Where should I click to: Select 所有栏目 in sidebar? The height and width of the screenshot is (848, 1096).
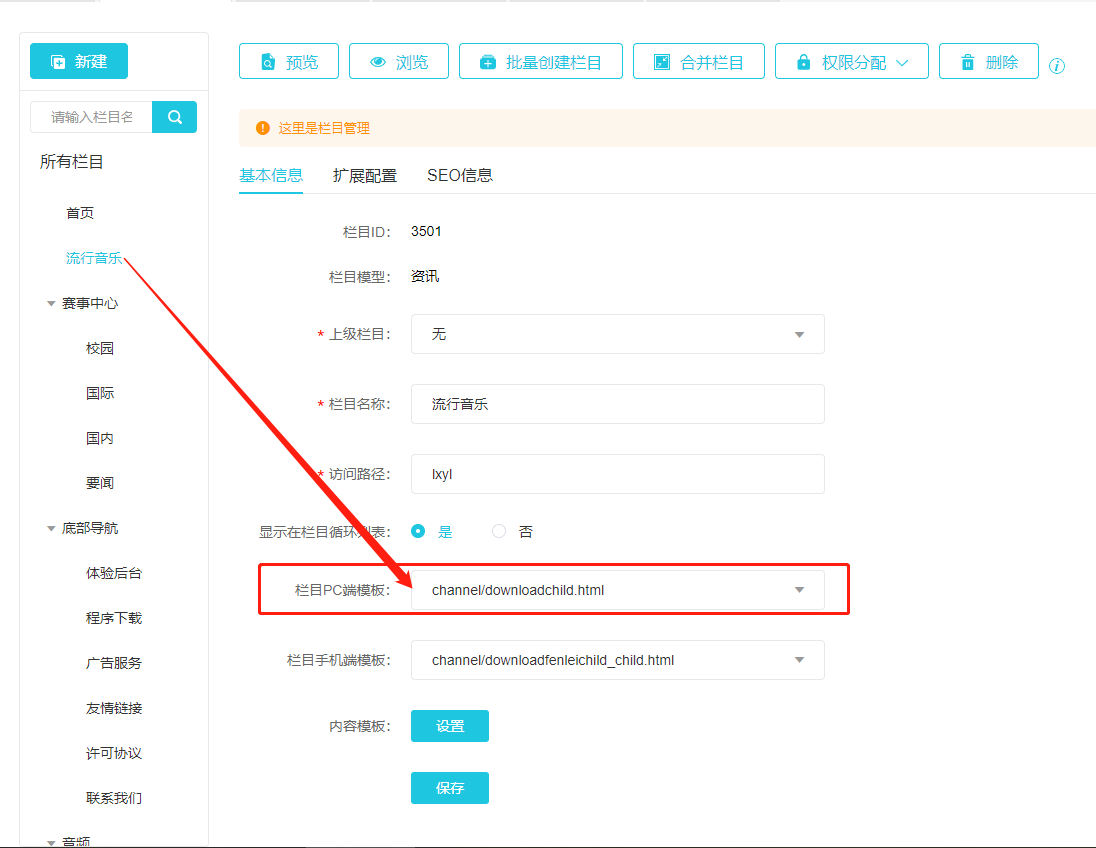[71, 162]
